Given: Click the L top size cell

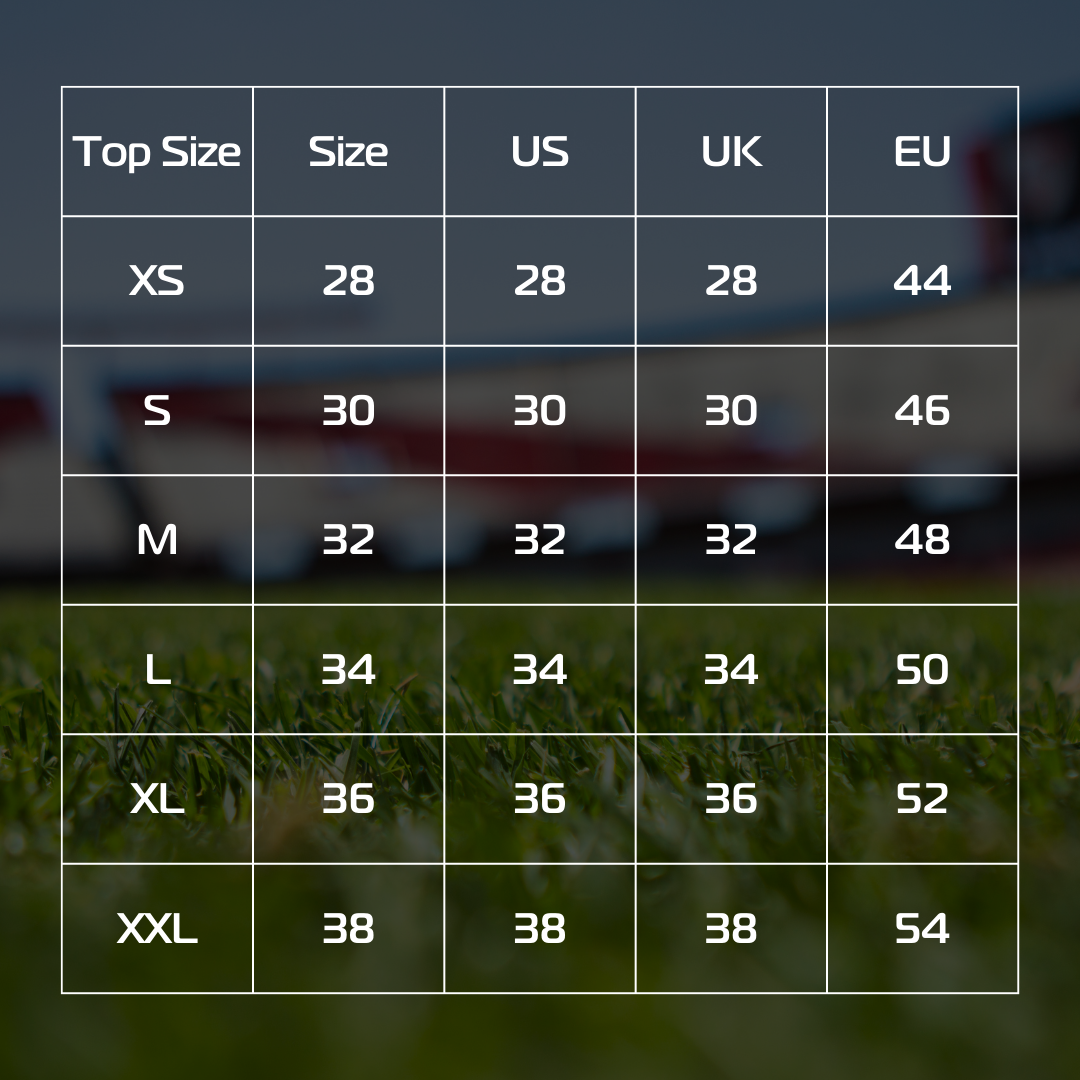Looking at the screenshot, I should [157, 669].
